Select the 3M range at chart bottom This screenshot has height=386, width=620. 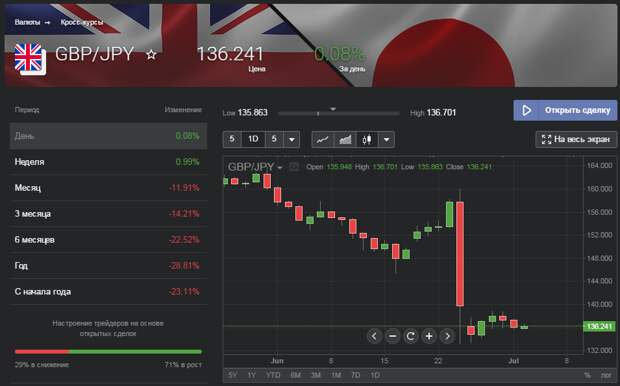pos(316,375)
